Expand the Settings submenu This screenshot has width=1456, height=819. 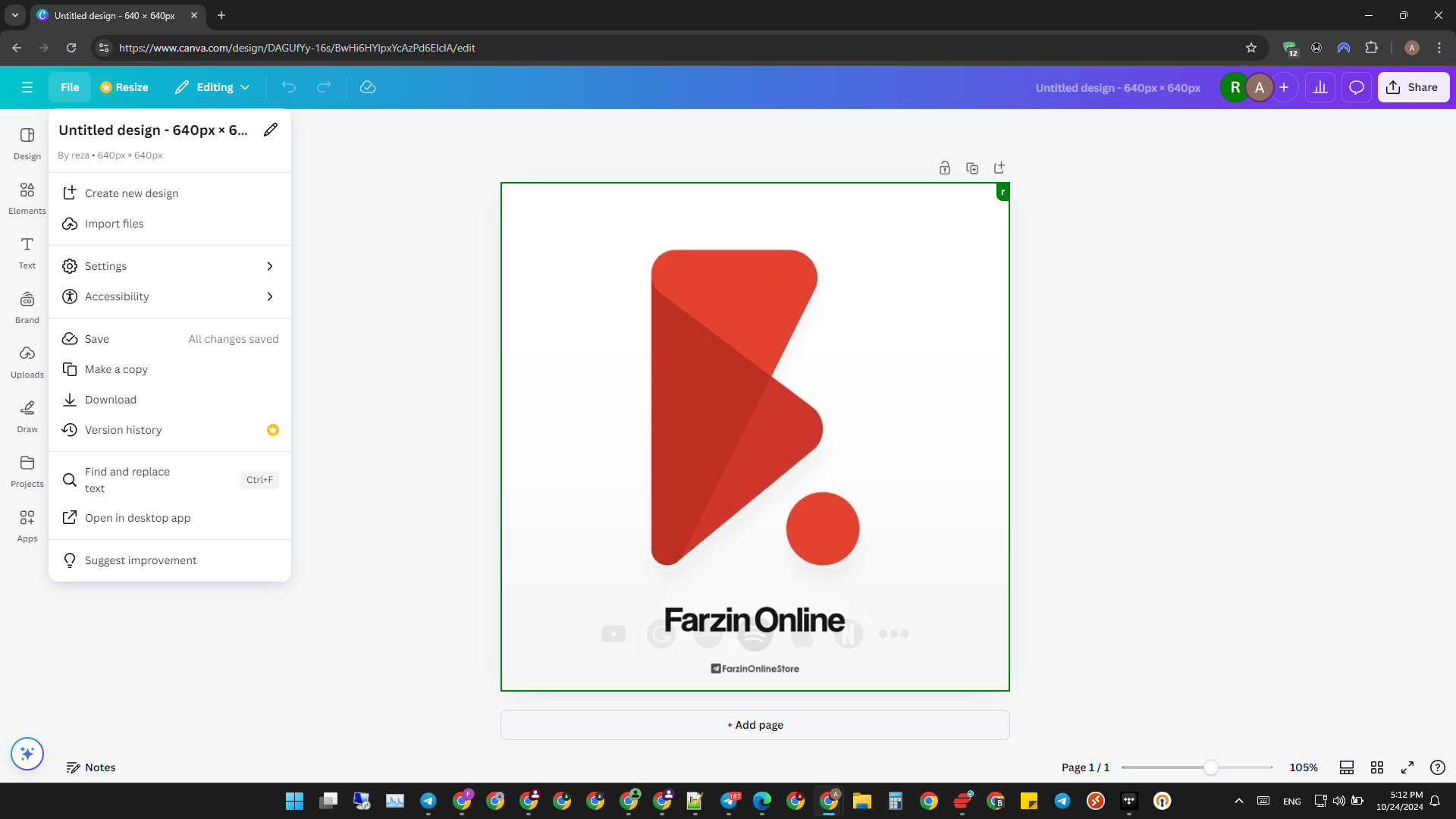tap(170, 266)
